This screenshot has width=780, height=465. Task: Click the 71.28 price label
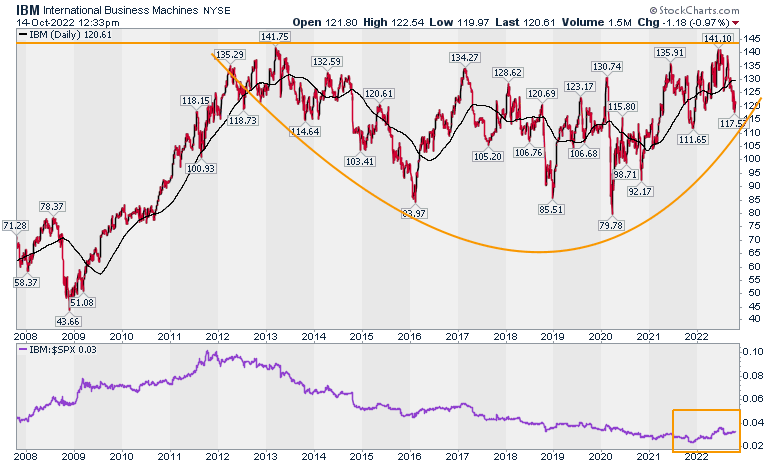(x=15, y=225)
